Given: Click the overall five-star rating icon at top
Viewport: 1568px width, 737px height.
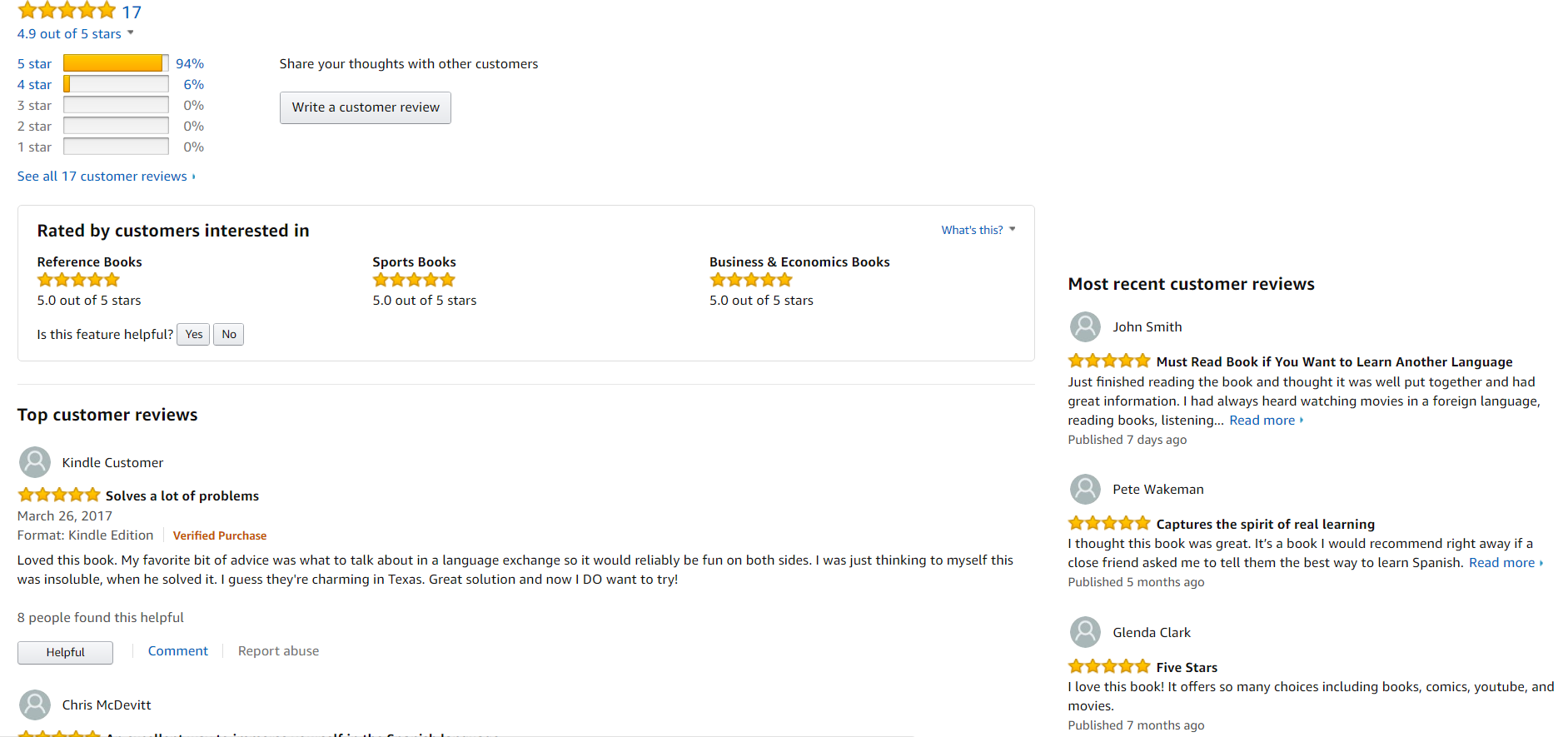Looking at the screenshot, I should (x=67, y=11).
